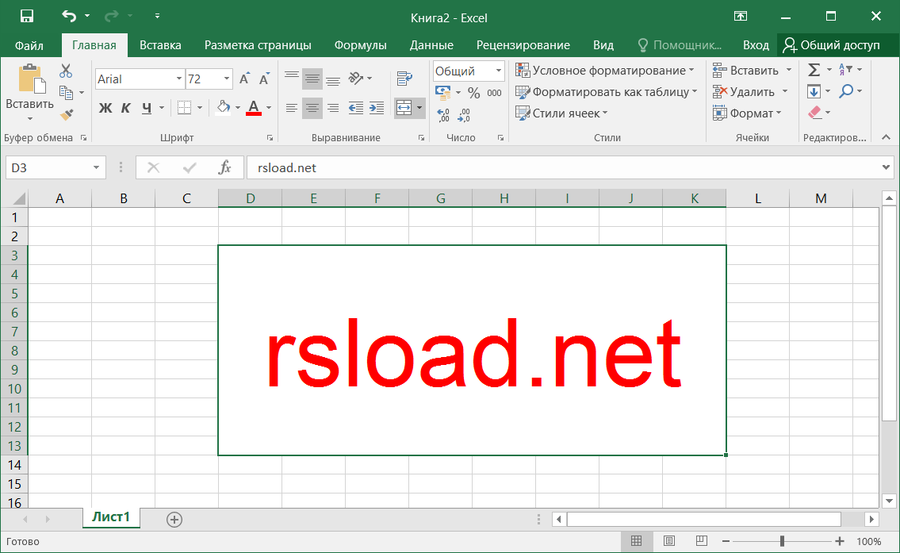Viewport: 900px width, 553px height.
Task: Click the AutoSum sigma icon
Action: pos(813,70)
